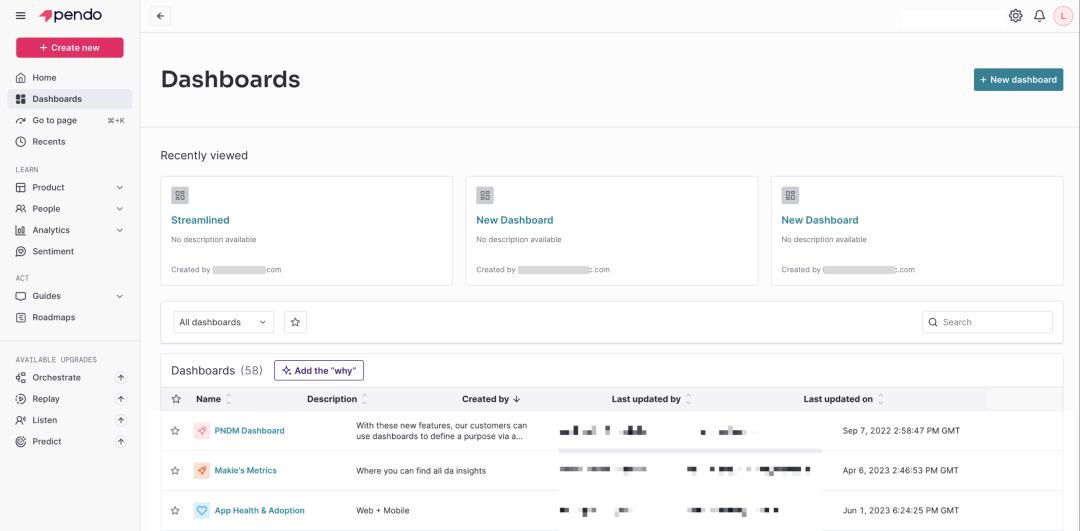Go to Sentiment in the sidebar

tap(53, 252)
